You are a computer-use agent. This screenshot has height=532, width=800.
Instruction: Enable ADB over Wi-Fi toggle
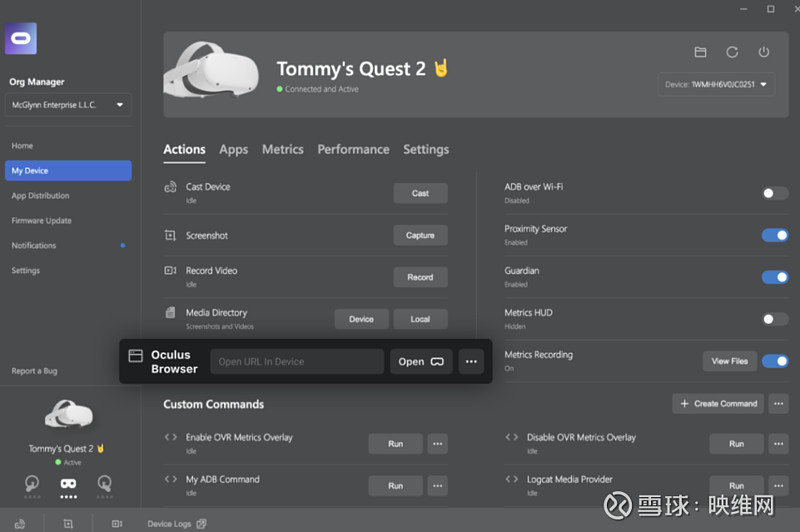tap(775, 193)
